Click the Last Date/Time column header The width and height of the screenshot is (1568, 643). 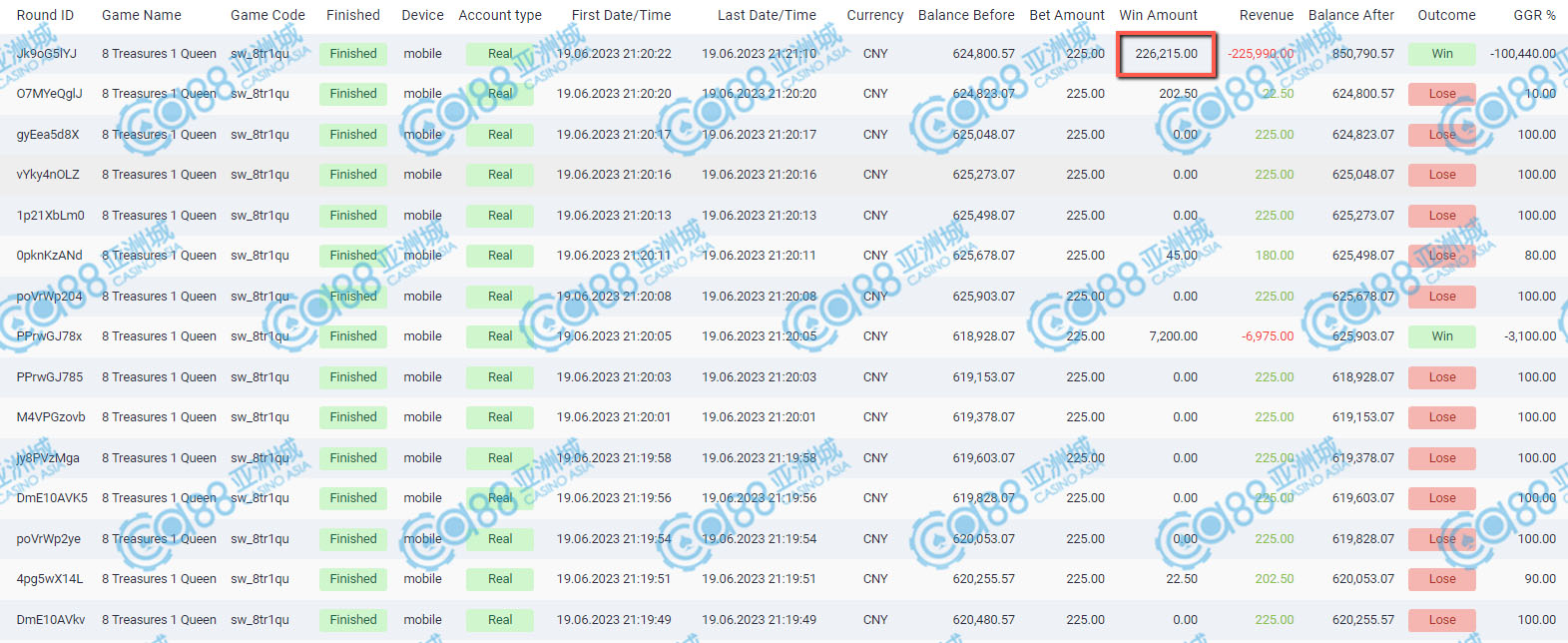coord(767,15)
